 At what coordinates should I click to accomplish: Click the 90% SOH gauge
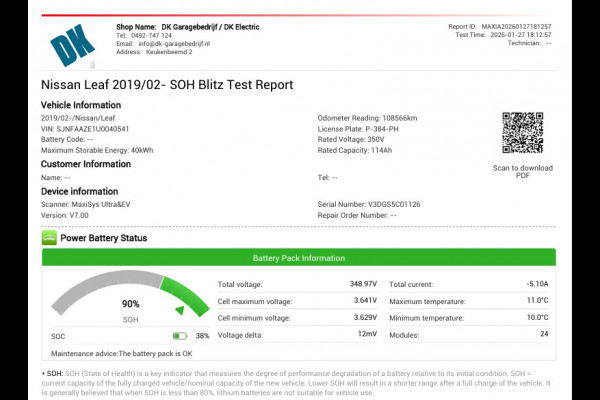pos(130,300)
